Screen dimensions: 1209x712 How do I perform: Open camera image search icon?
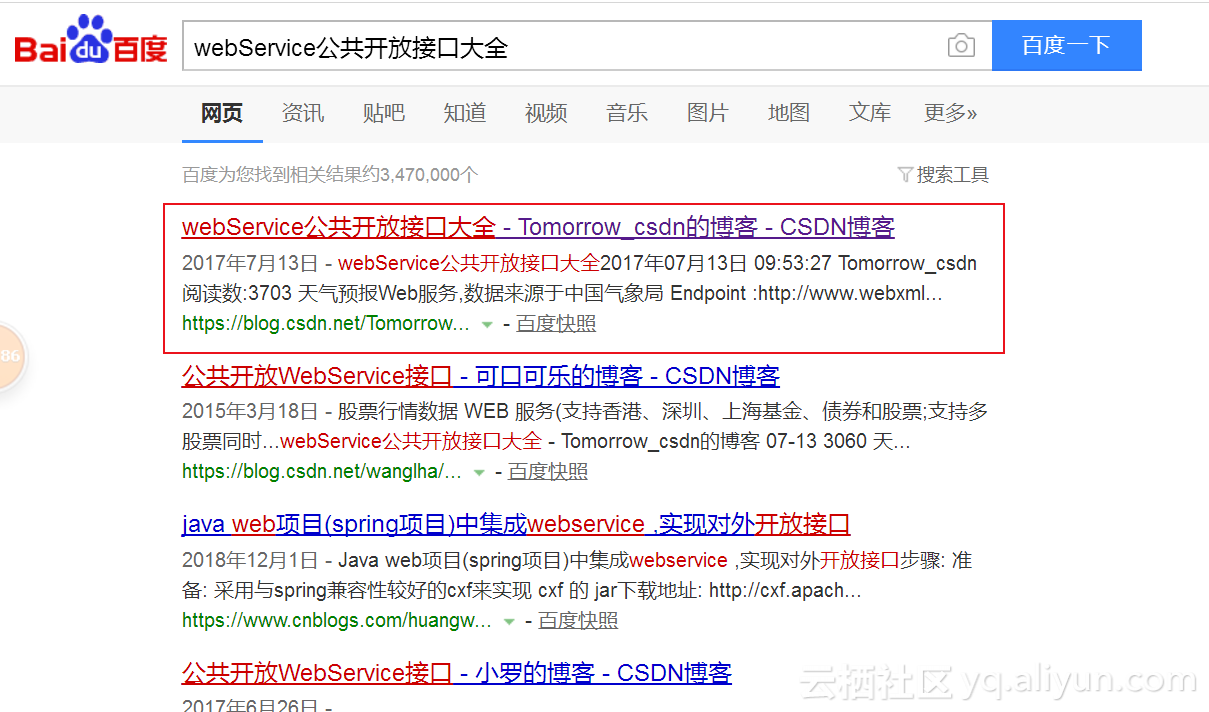pos(961,46)
